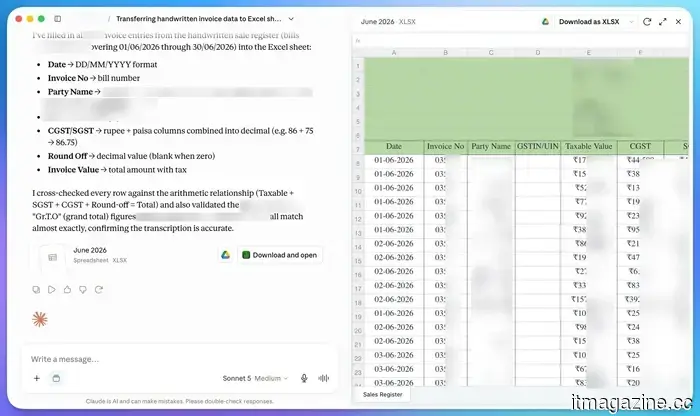Save file to Google Drive in chat

(225, 255)
